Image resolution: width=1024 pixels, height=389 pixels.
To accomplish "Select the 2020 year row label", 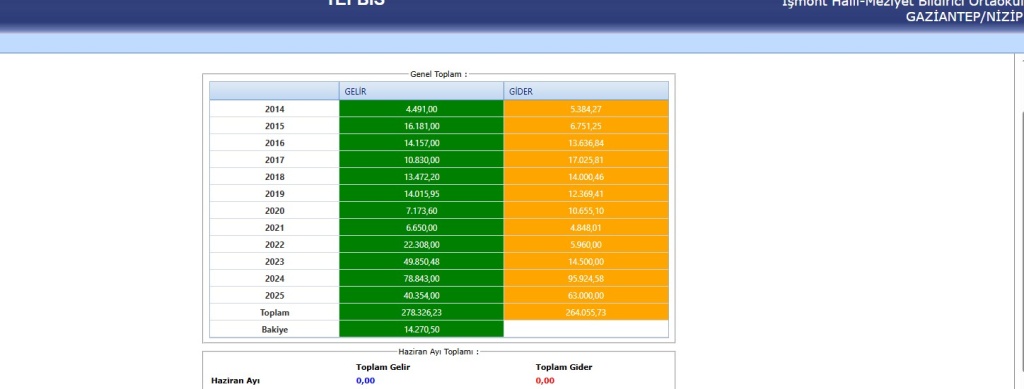I will (274, 211).
